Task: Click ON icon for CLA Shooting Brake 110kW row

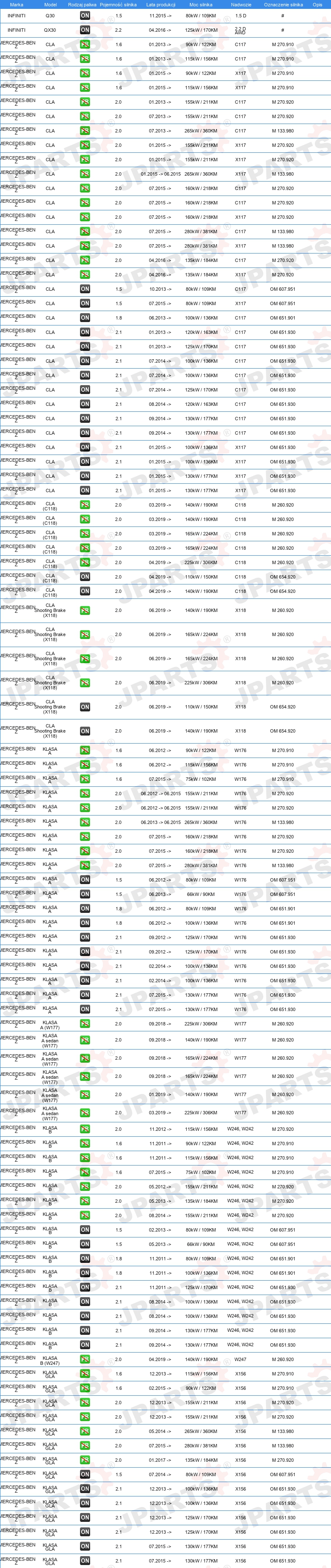Action: pyautogui.click(x=85, y=707)
